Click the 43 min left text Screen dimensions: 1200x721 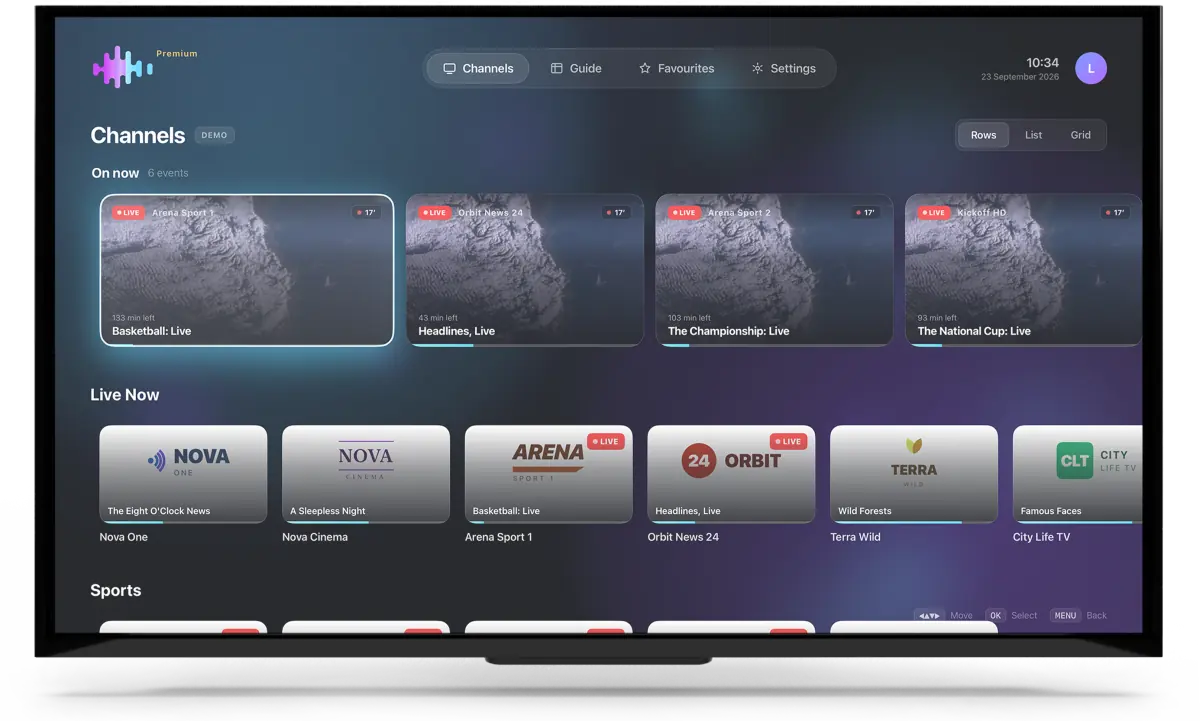coord(438,318)
